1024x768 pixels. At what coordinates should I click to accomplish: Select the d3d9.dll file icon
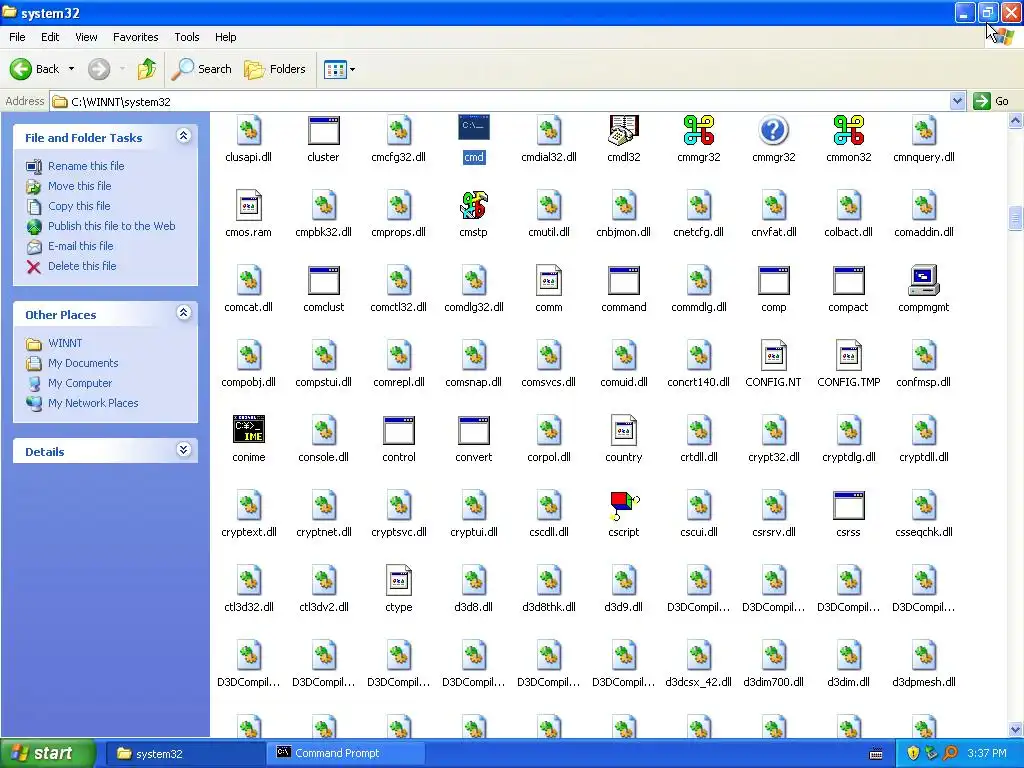point(624,580)
